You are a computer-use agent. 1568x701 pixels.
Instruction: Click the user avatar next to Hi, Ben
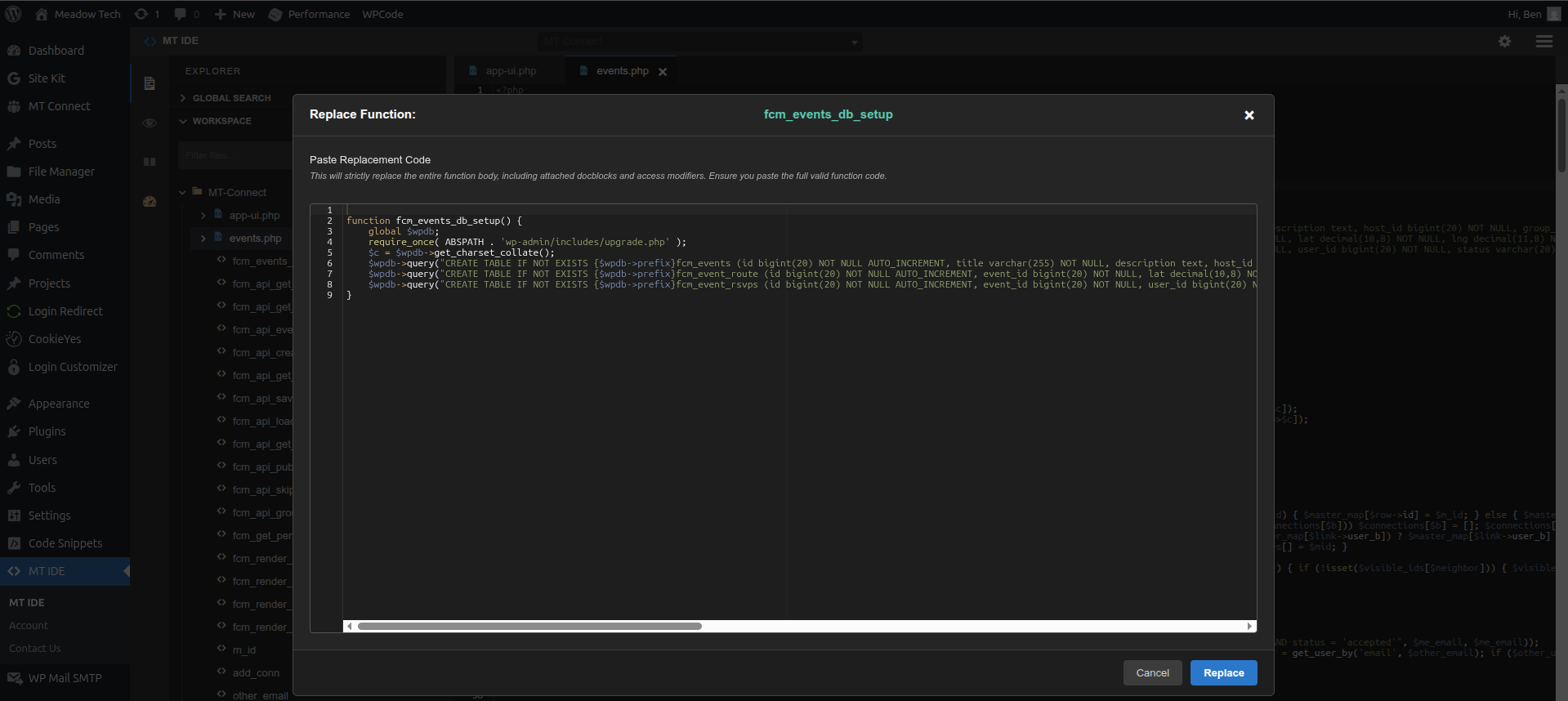tap(1553, 14)
